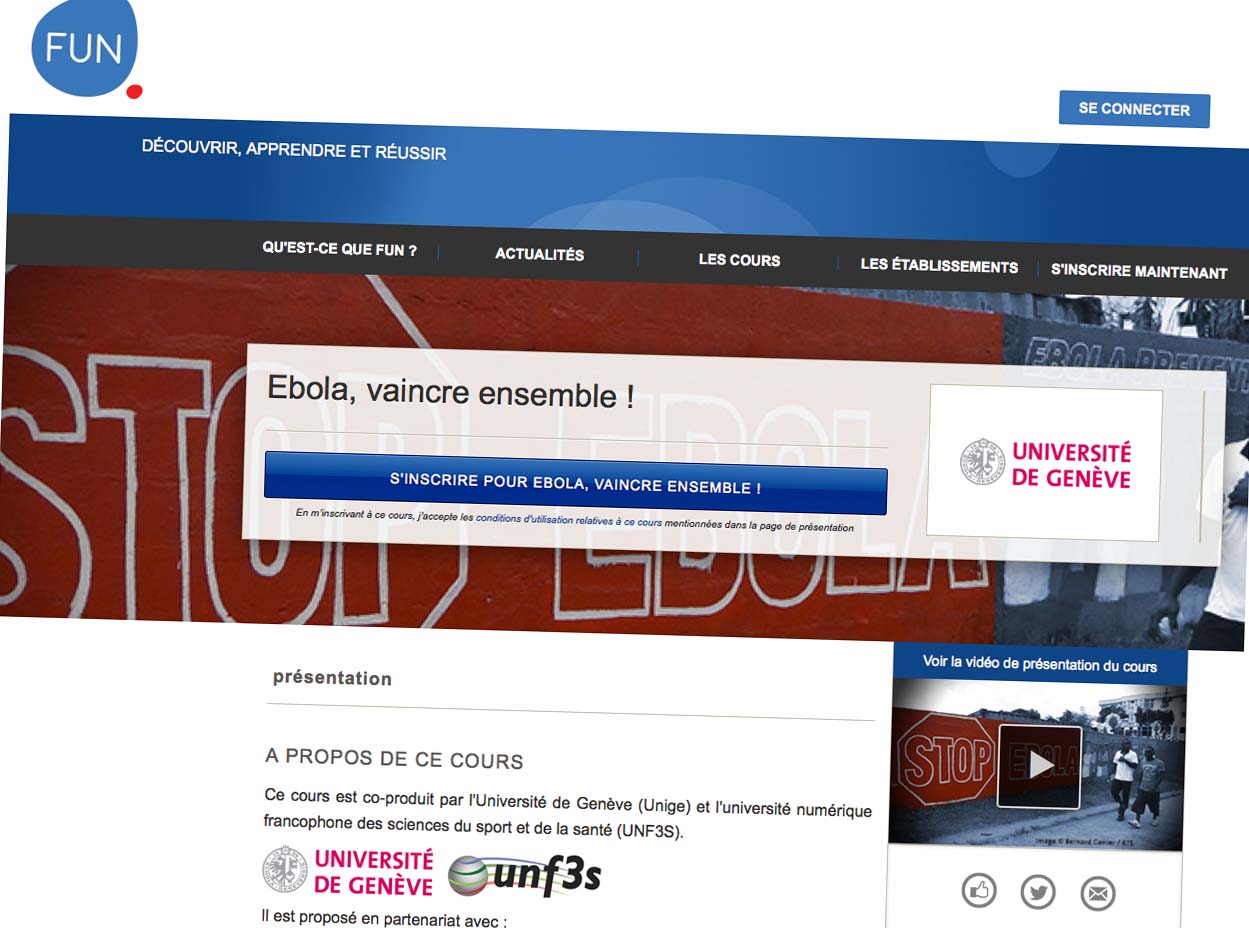Open the conditions d'utilisation relatives link

pos(569,520)
